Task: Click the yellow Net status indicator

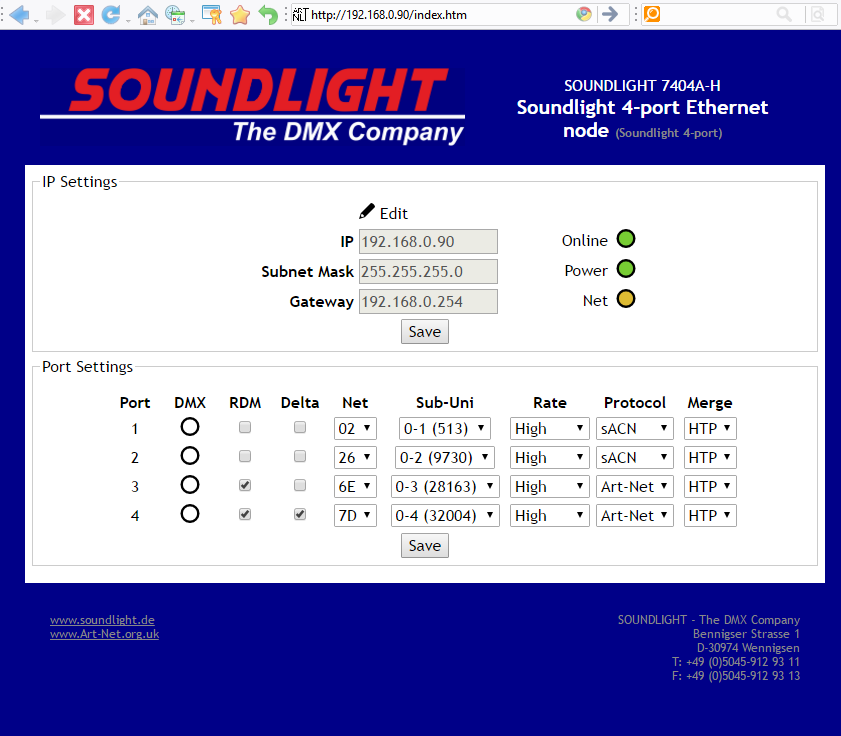Action: [625, 299]
